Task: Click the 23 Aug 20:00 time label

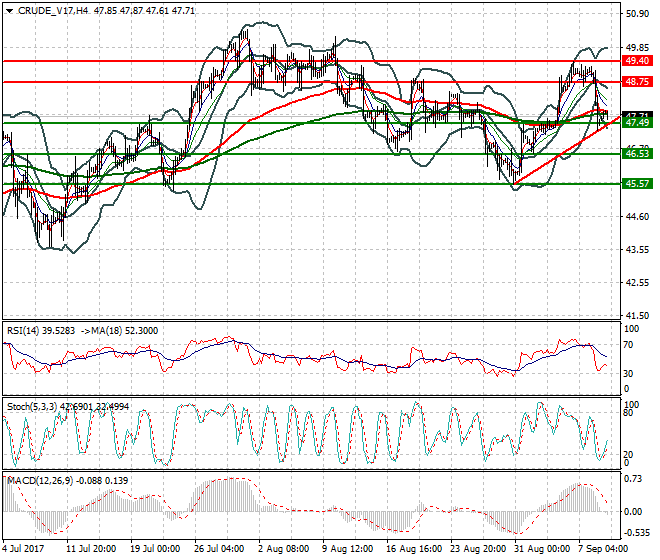Action: tap(479, 549)
